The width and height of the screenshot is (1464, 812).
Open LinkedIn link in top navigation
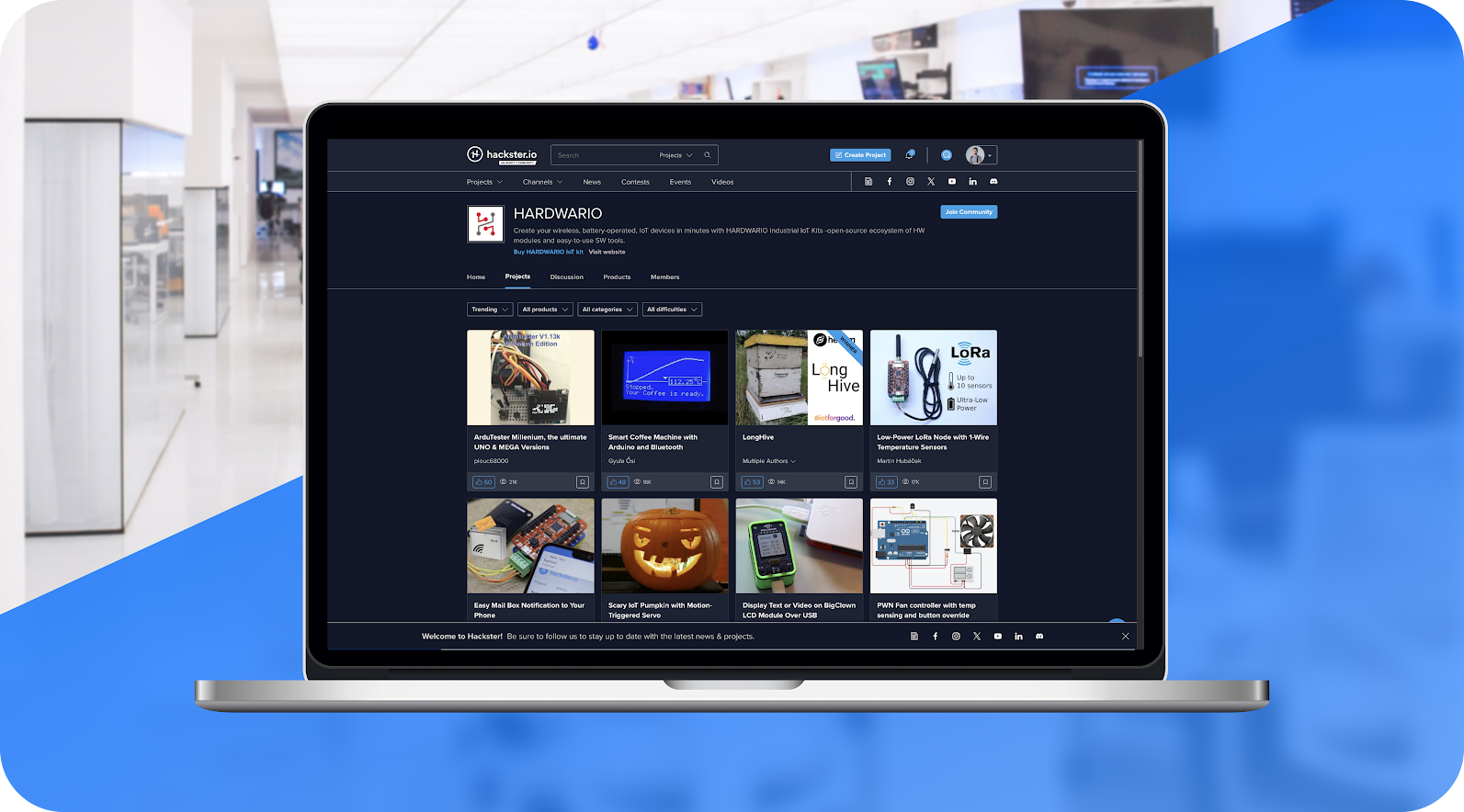973,182
